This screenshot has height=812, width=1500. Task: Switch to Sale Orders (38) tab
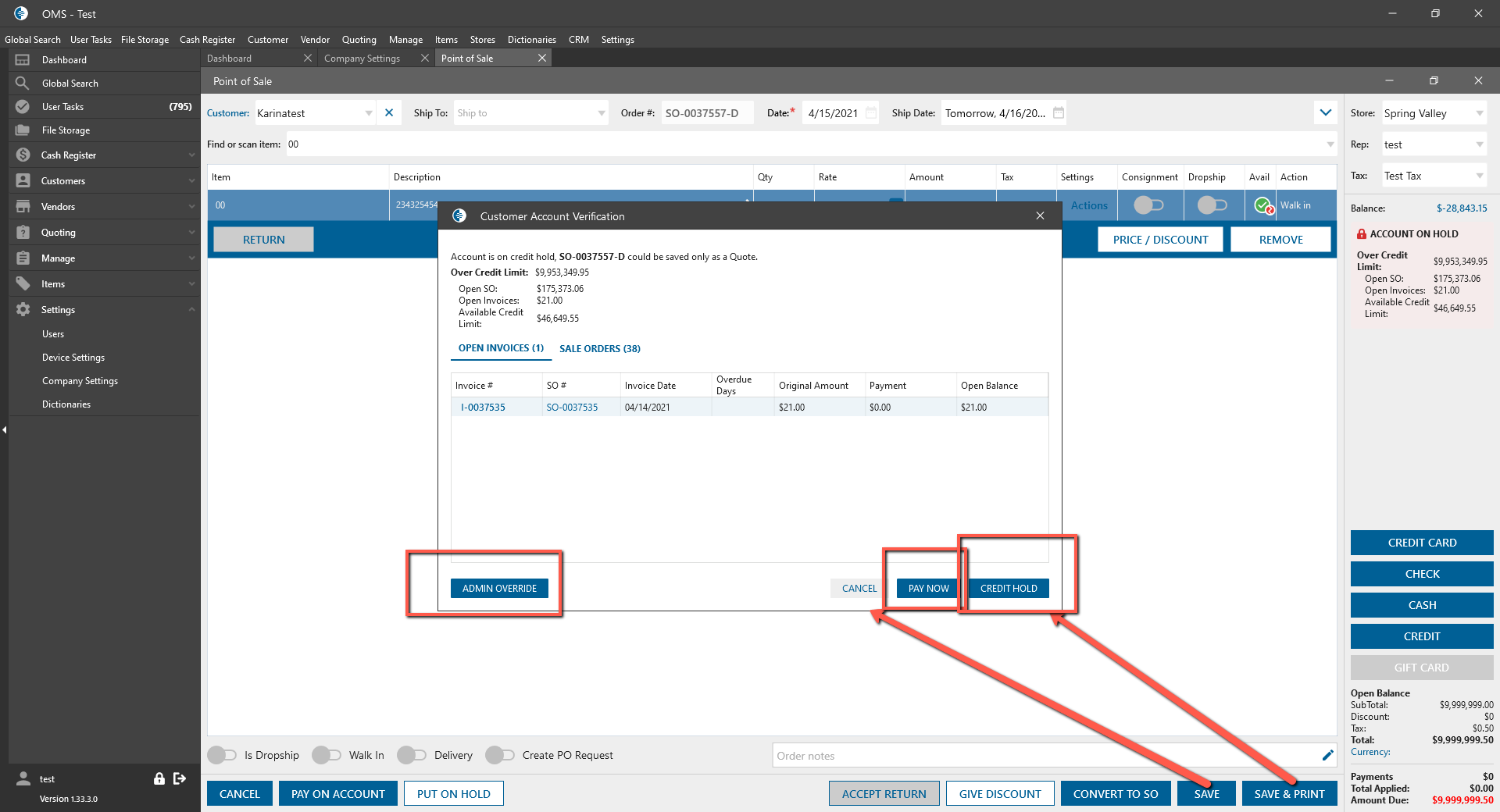600,349
